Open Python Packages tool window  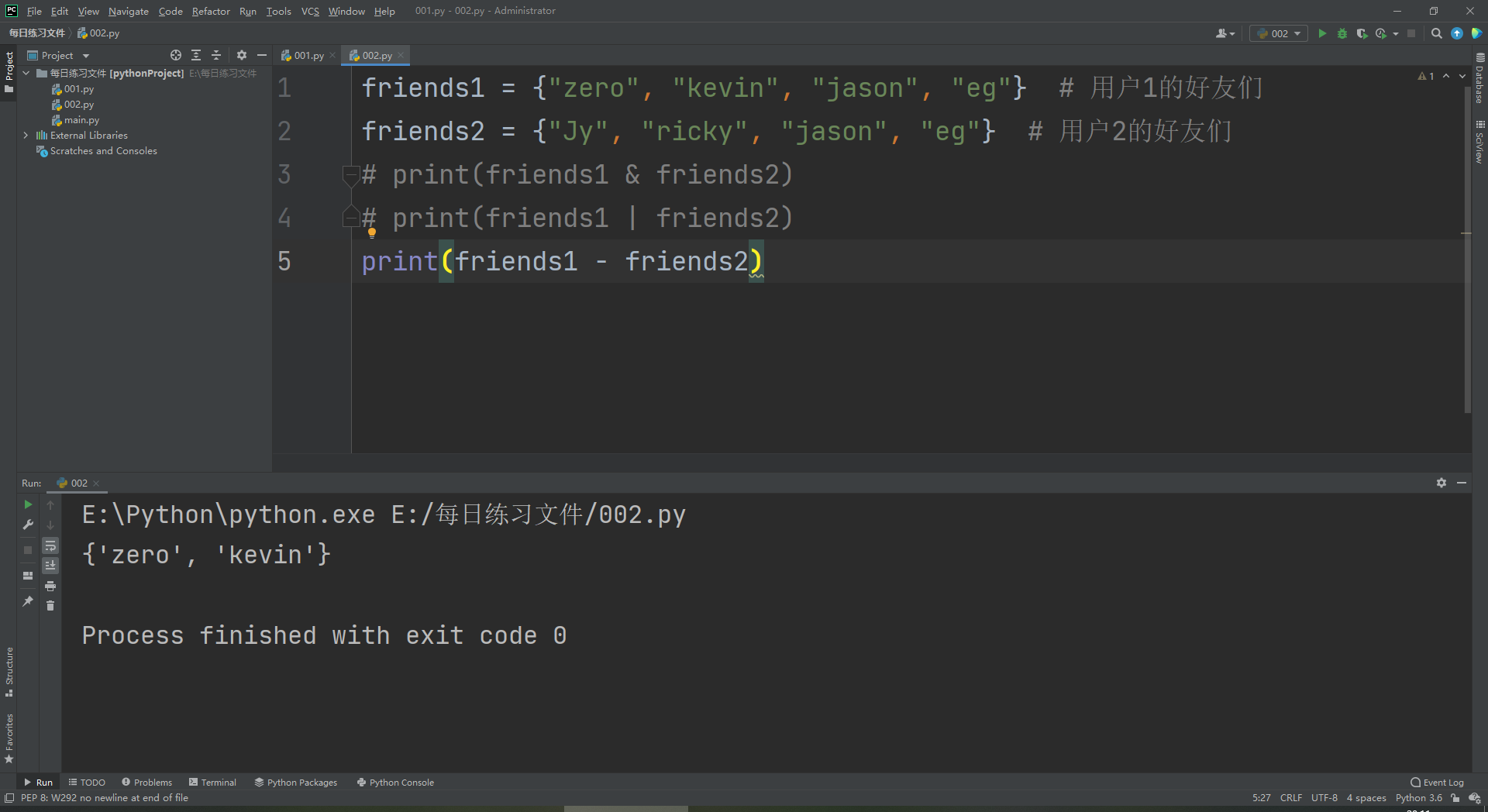tap(296, 783)
